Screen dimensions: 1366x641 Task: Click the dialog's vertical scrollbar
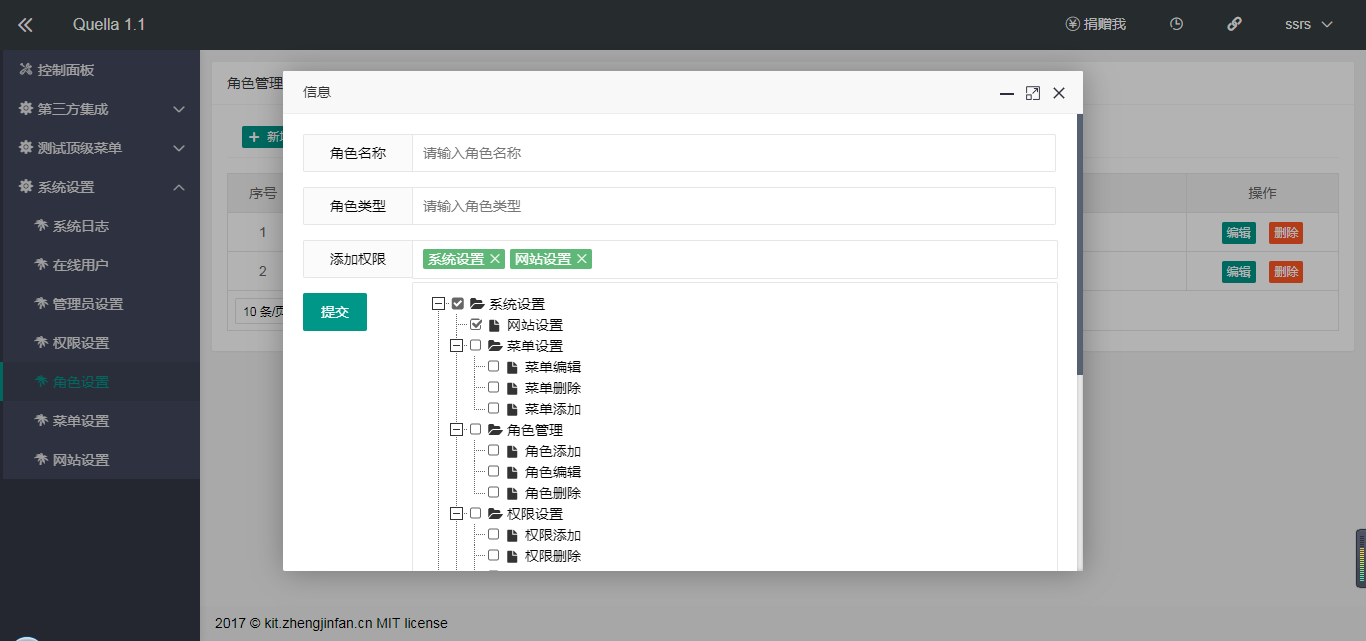(x=1080, y=245)
